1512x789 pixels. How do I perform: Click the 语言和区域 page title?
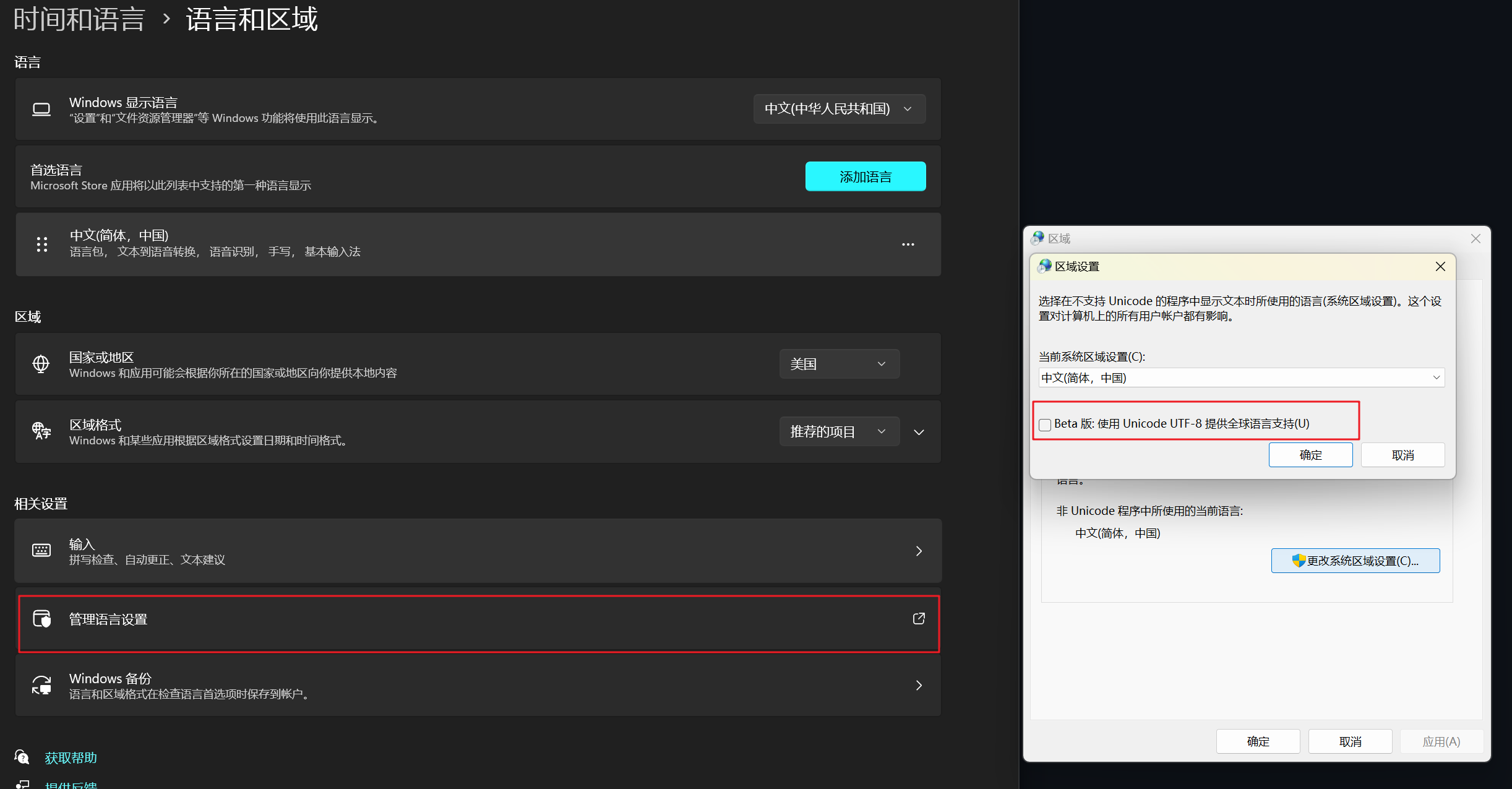click(x=252, y=19)
